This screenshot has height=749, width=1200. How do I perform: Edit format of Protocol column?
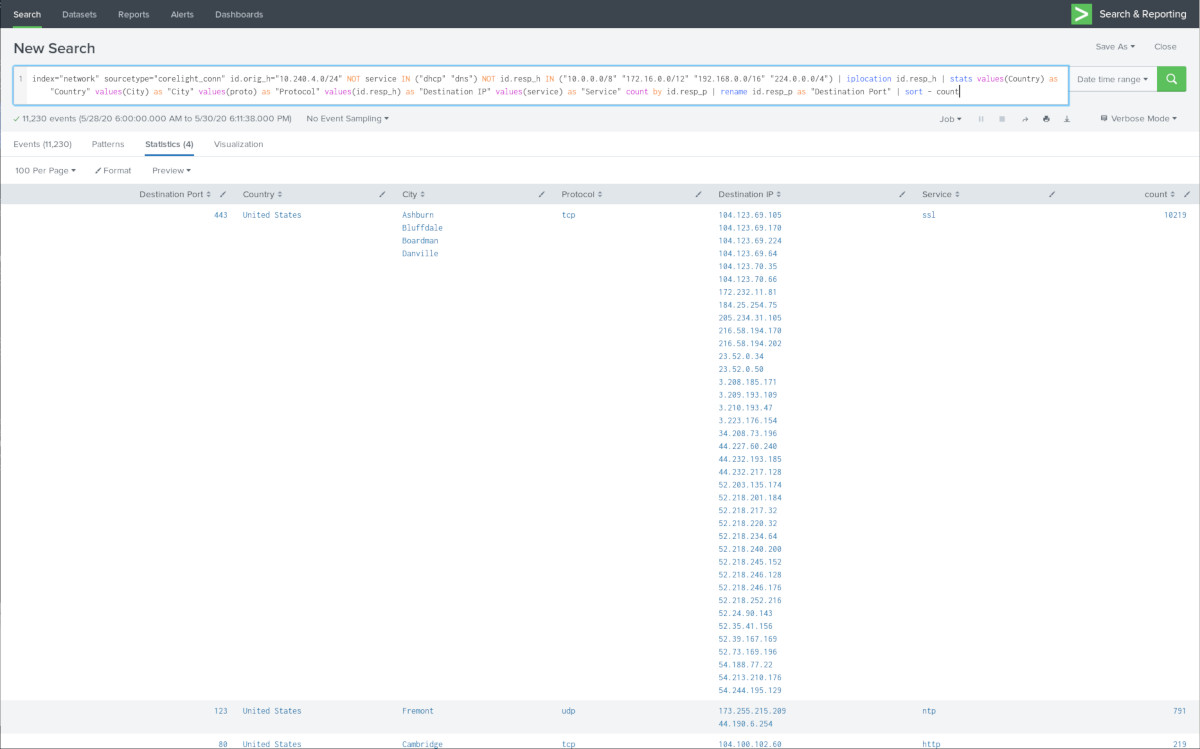click(699, 194)
